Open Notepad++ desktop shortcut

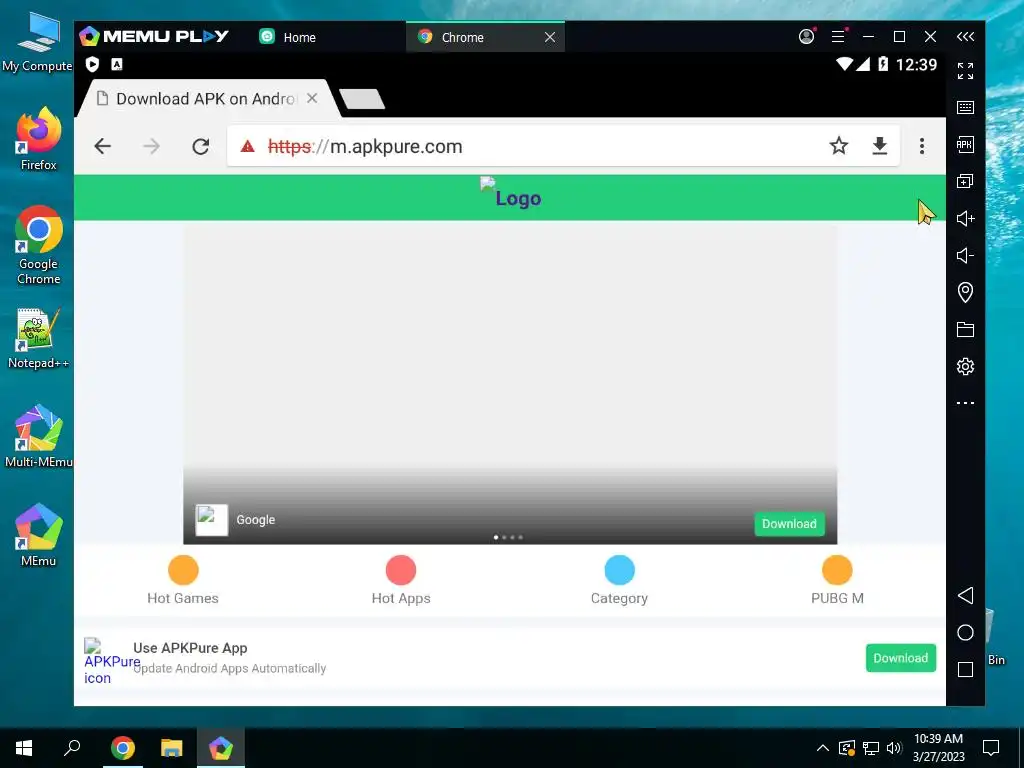coord(38,338)
